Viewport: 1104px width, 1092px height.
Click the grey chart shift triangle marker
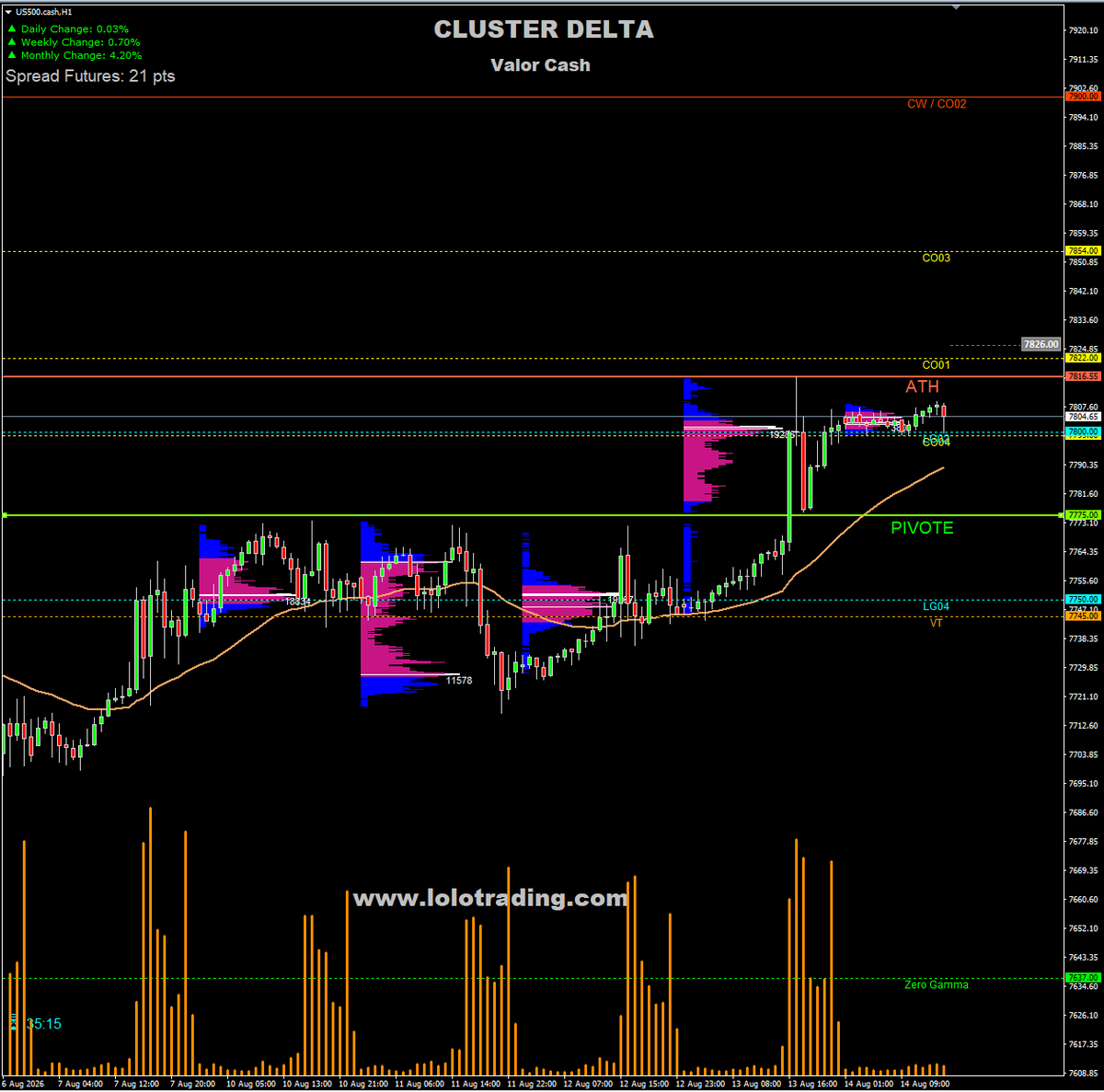(x=956, y=6)
